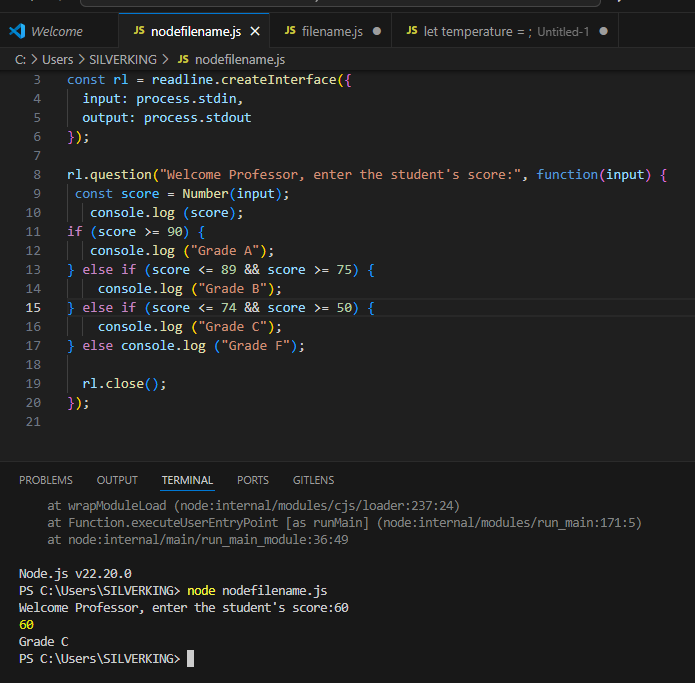Select the nodefilename.js editor tab
The width and height of the screenshot is (695, 683).
coord(195,31)
